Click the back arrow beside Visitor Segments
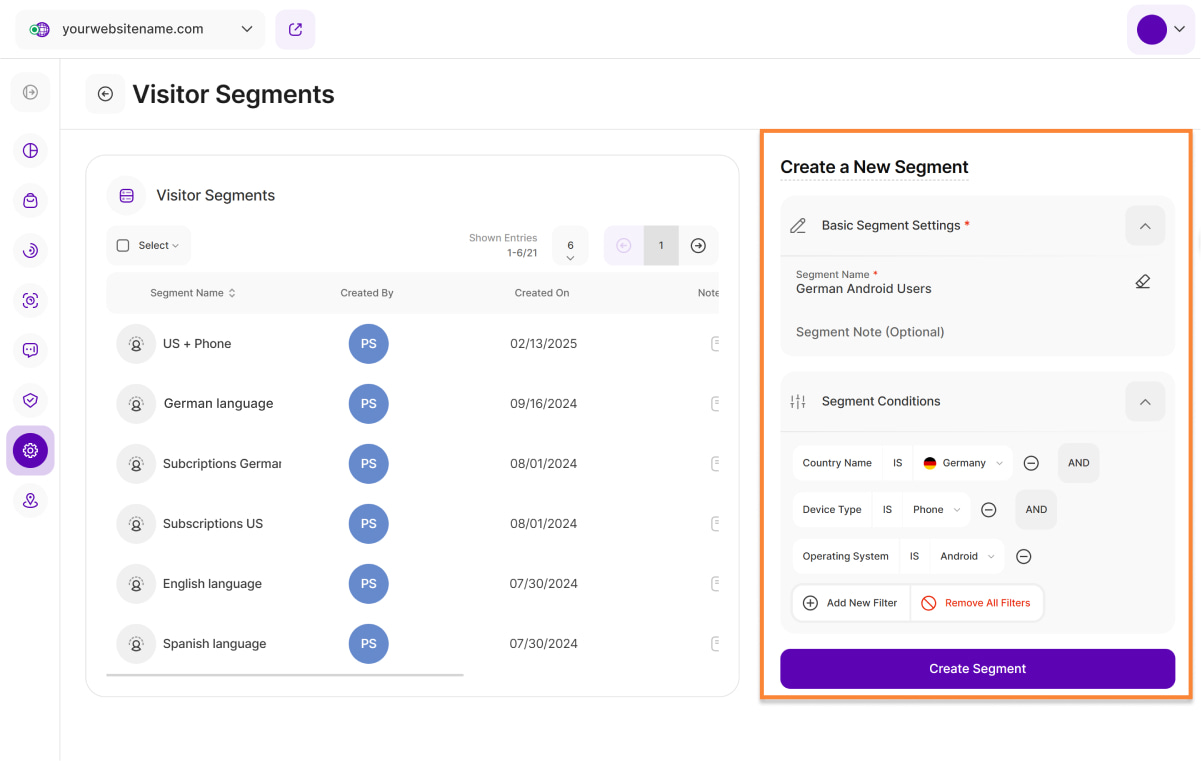1201x761 pixels. [105, 94]
